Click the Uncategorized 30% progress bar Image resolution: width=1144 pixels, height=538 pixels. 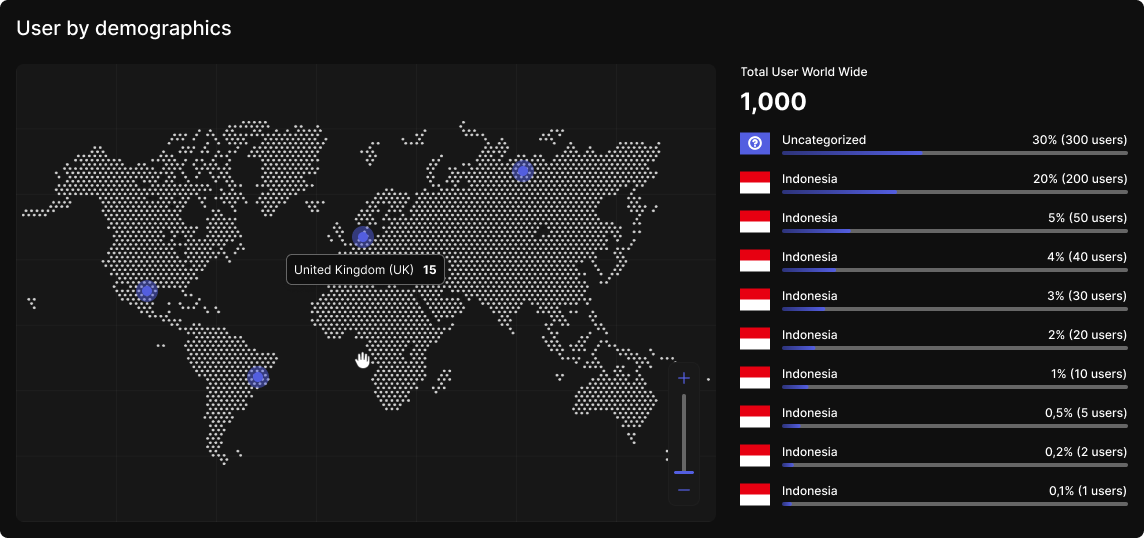coord(954,153)
